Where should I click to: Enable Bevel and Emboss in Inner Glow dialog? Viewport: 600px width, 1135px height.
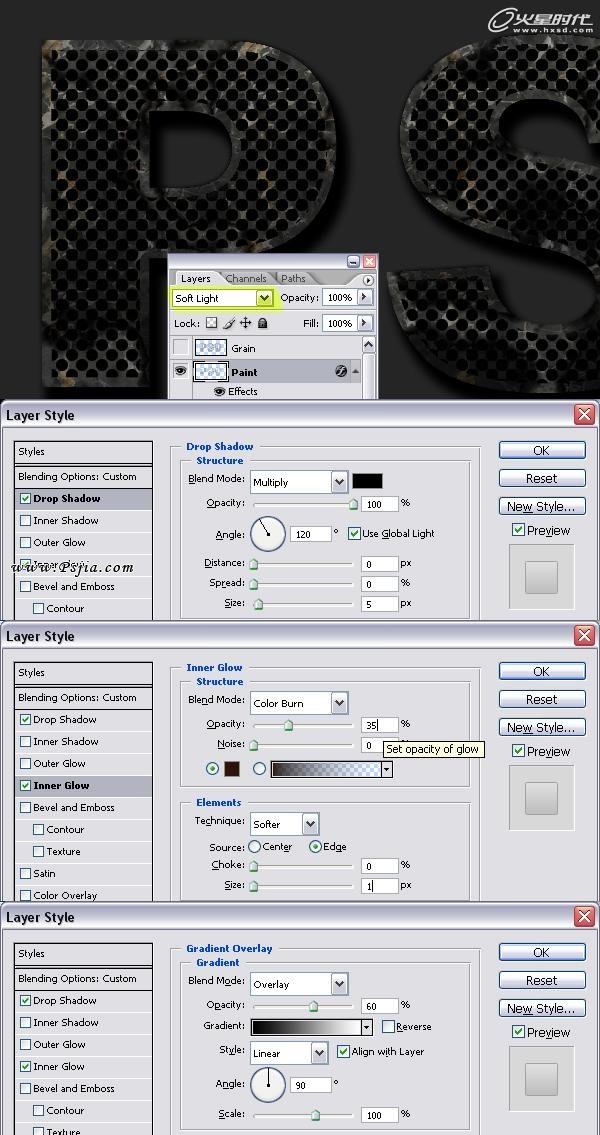tap(26, 807)
